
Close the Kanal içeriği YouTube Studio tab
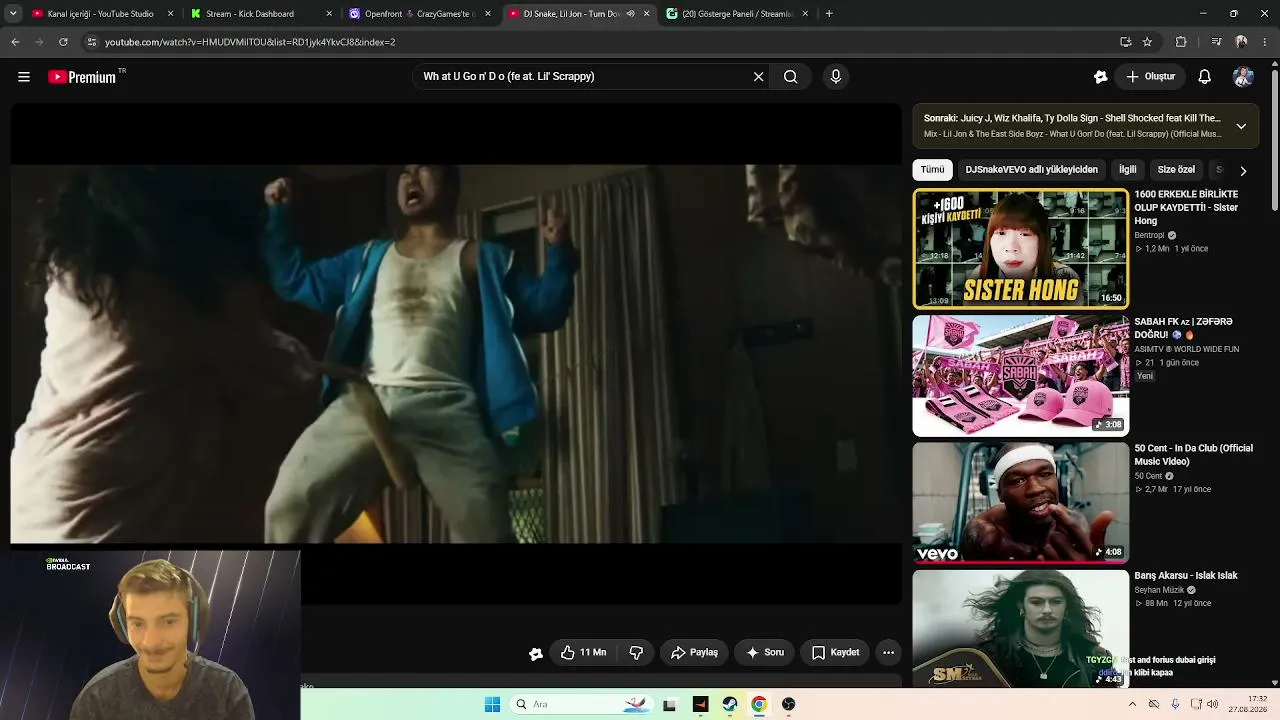tap(170, 14)
